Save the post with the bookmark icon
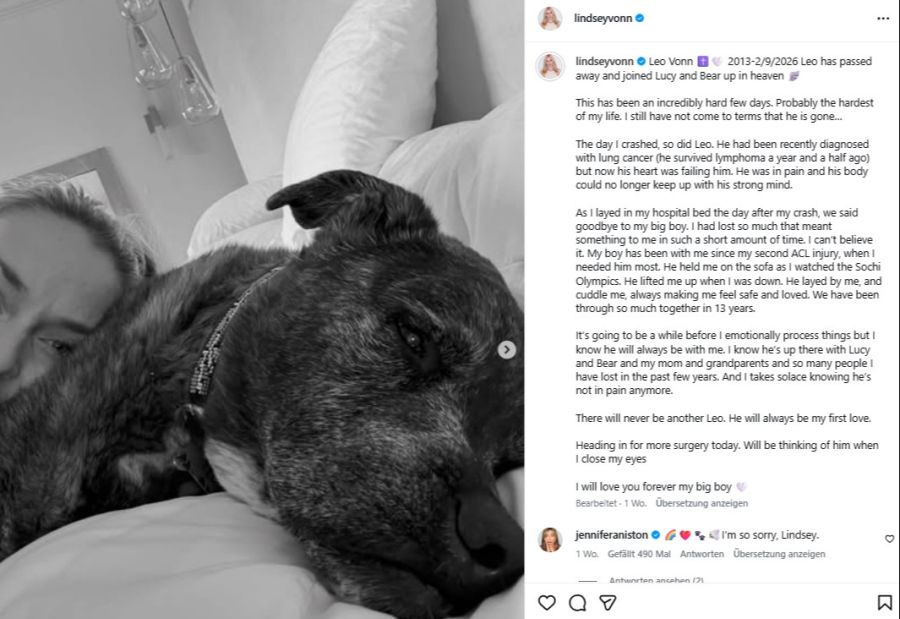This screenshot has width=900, height=619. pos(885,602)
